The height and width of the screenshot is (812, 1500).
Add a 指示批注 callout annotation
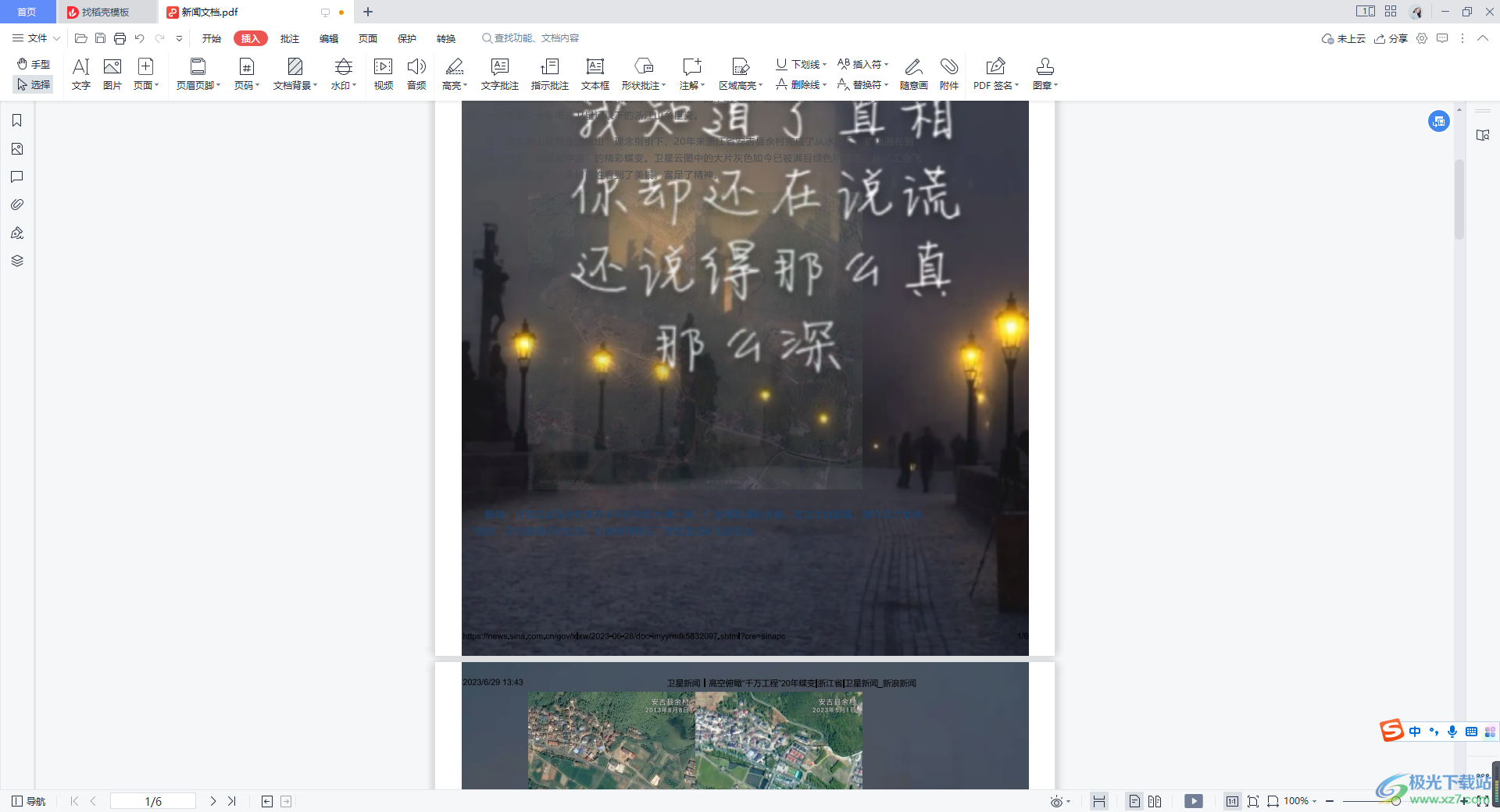click(x=550, y=74)
